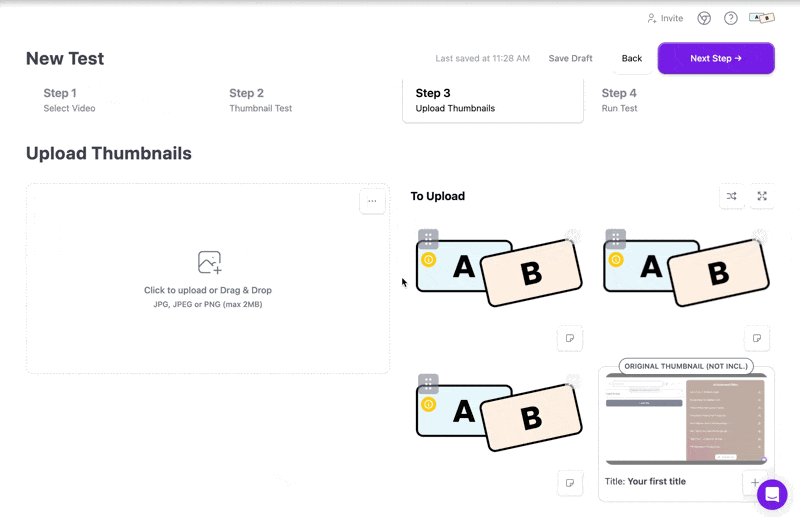The height and width of the screenshot is (523, 800).
Task: Select the original thumbnail preview image
Action: pos(686,419)
